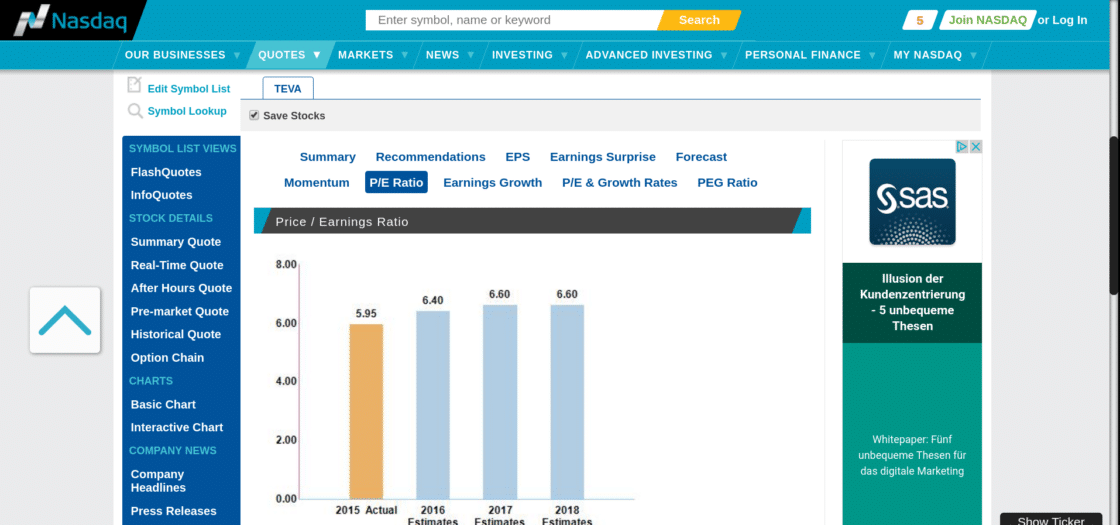The image size is (1120, 525).
Task: Open the P/E & Growth Rates tab
Action: (619, 183)
